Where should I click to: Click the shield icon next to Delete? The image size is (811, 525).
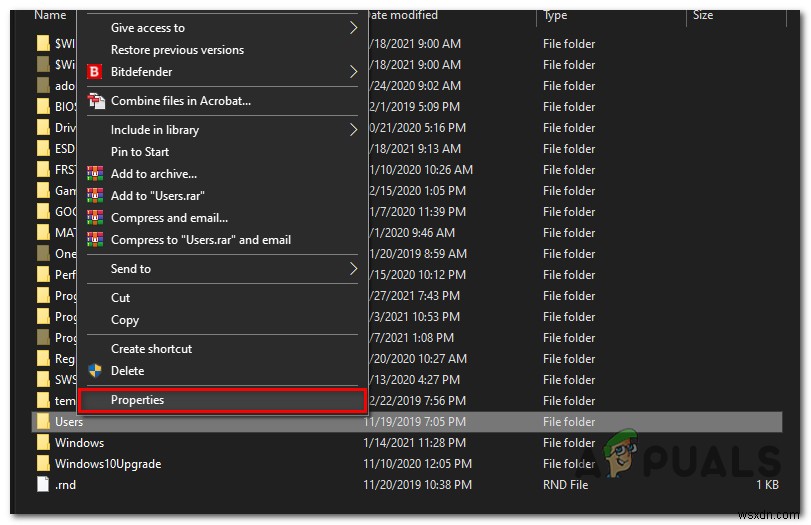coord(95,371)
